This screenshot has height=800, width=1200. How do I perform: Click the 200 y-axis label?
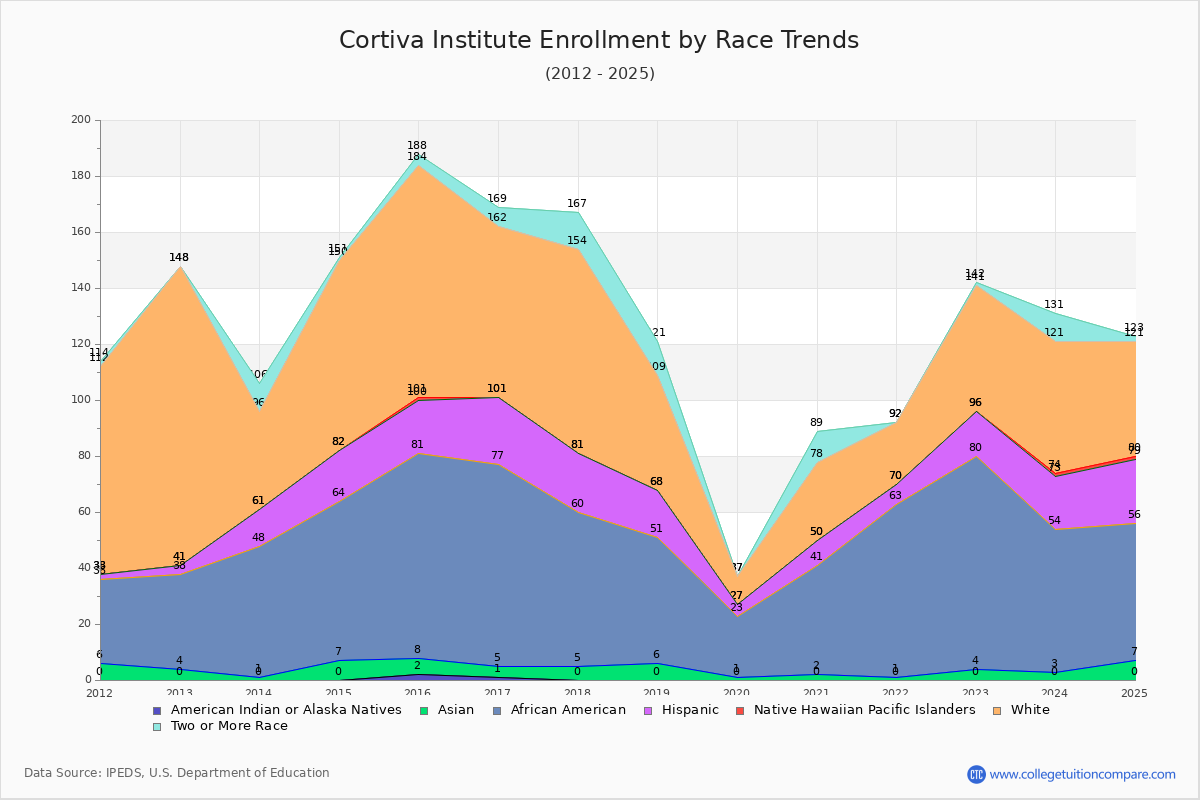coord(81,120)
